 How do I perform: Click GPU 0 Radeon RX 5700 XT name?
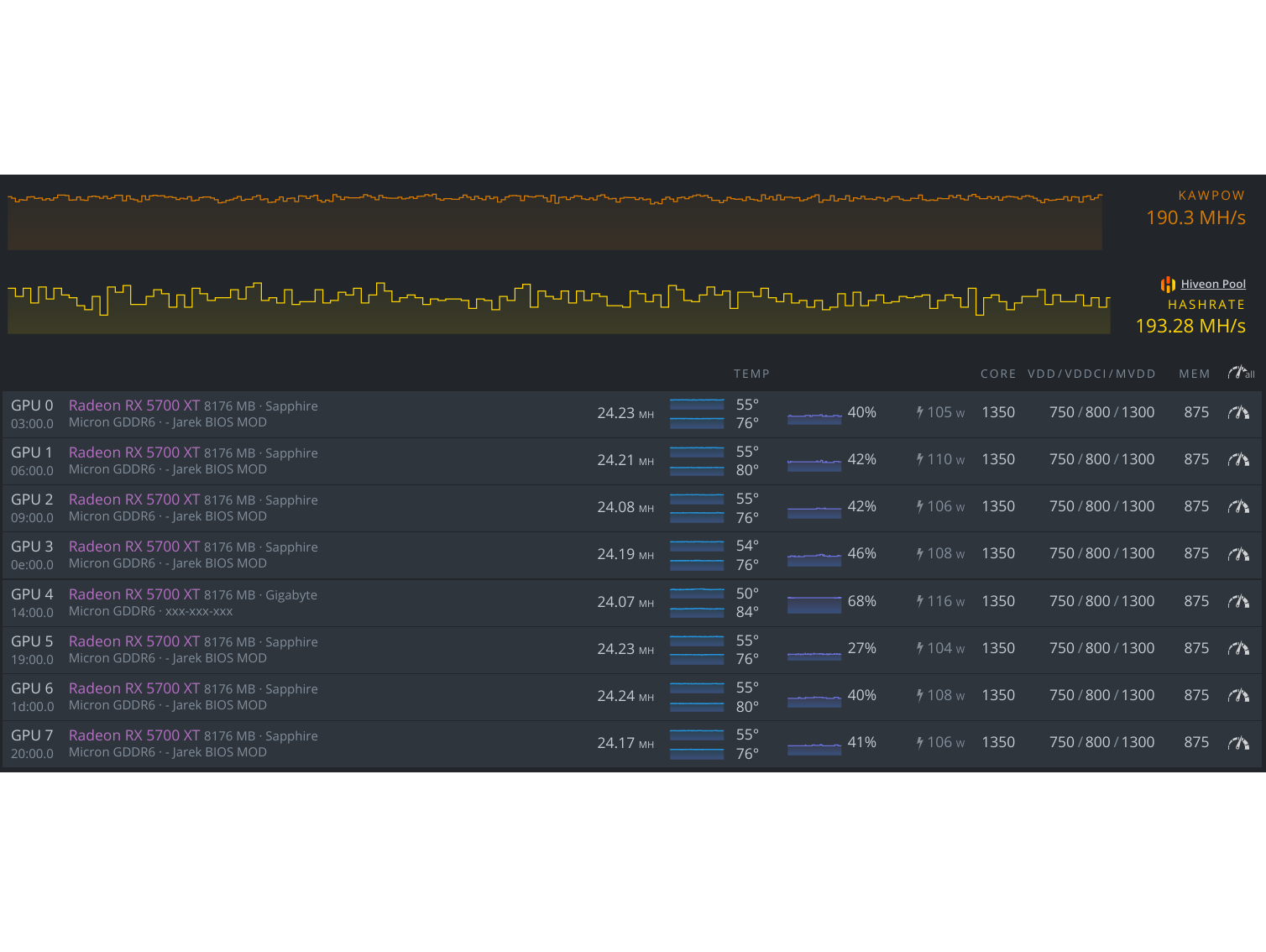[x=134, y=405]
